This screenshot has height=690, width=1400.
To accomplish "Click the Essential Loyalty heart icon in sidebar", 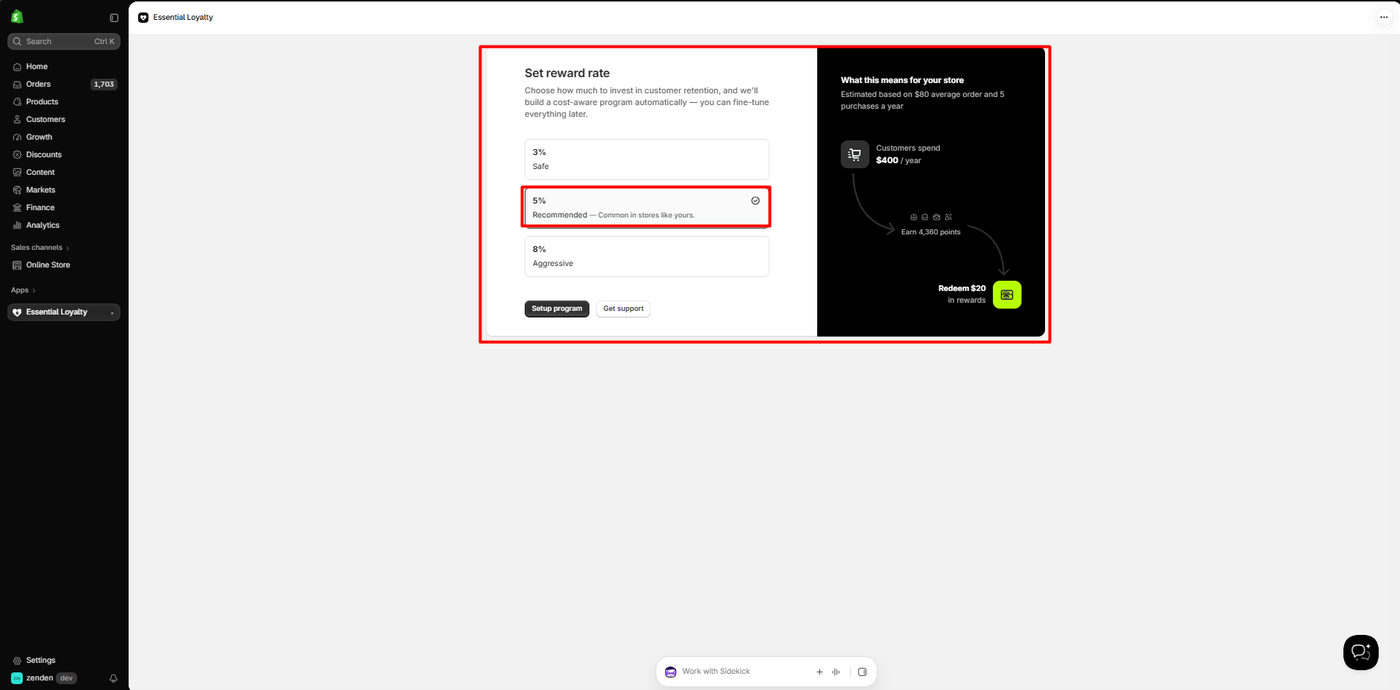I will 17,312.
